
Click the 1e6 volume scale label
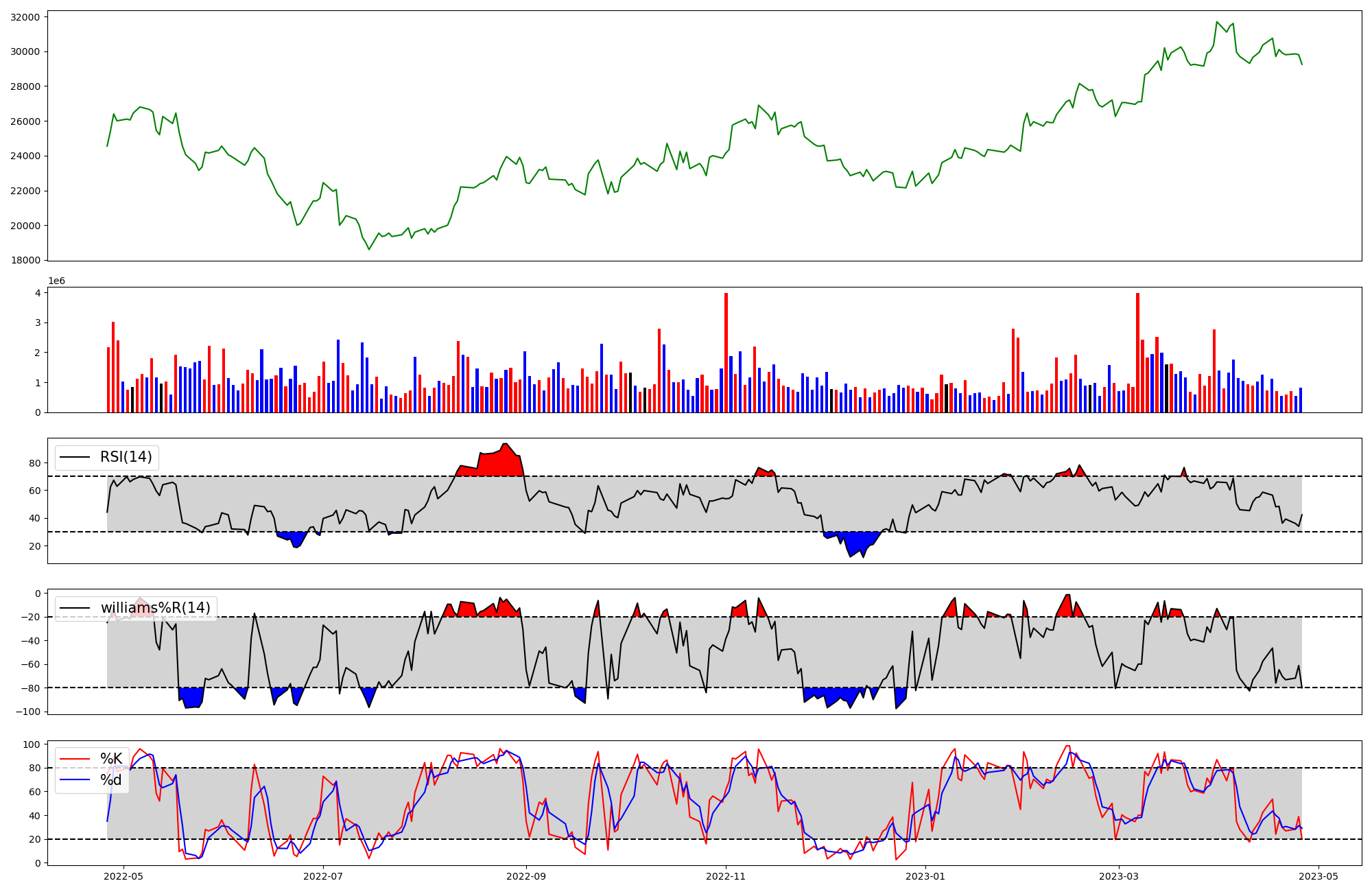(x=56, y=281)
